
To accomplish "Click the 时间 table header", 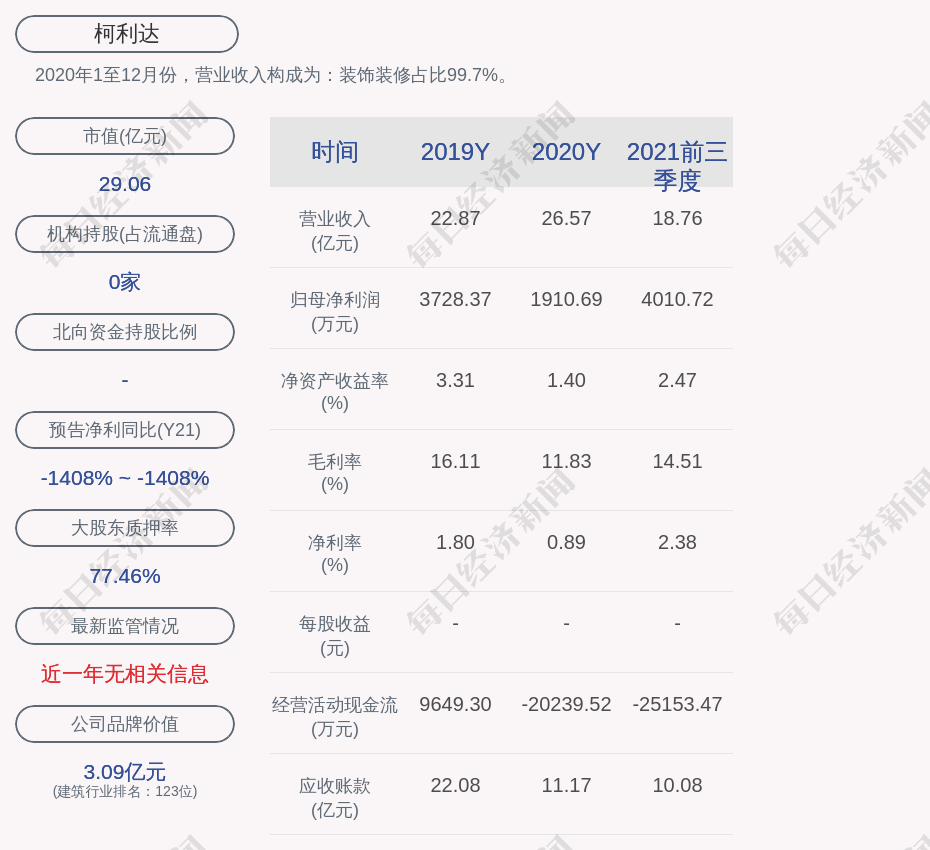I will click(335, 152).
